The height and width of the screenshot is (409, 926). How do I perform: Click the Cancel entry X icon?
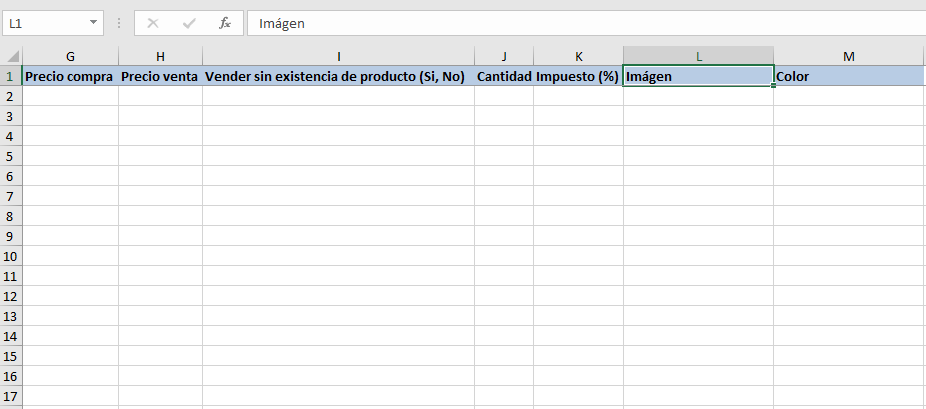tap(153, 23)
